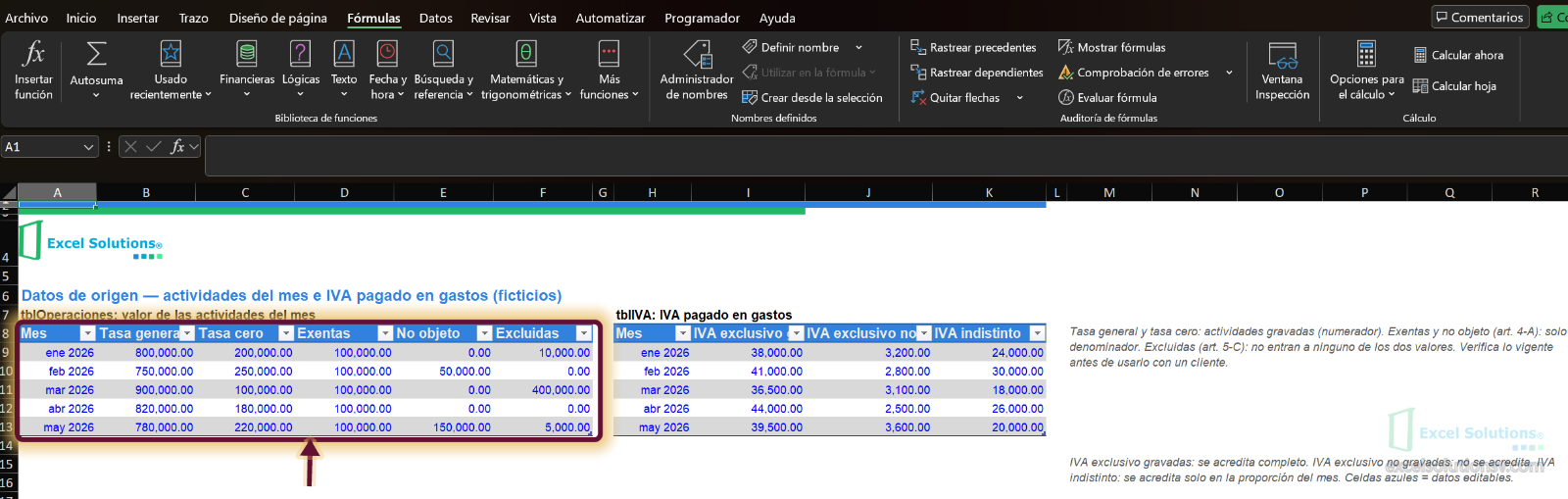
Task: Open filter dropdown for tblIVA Mes column
Action: pyautogui.click(x=683, y=333)
